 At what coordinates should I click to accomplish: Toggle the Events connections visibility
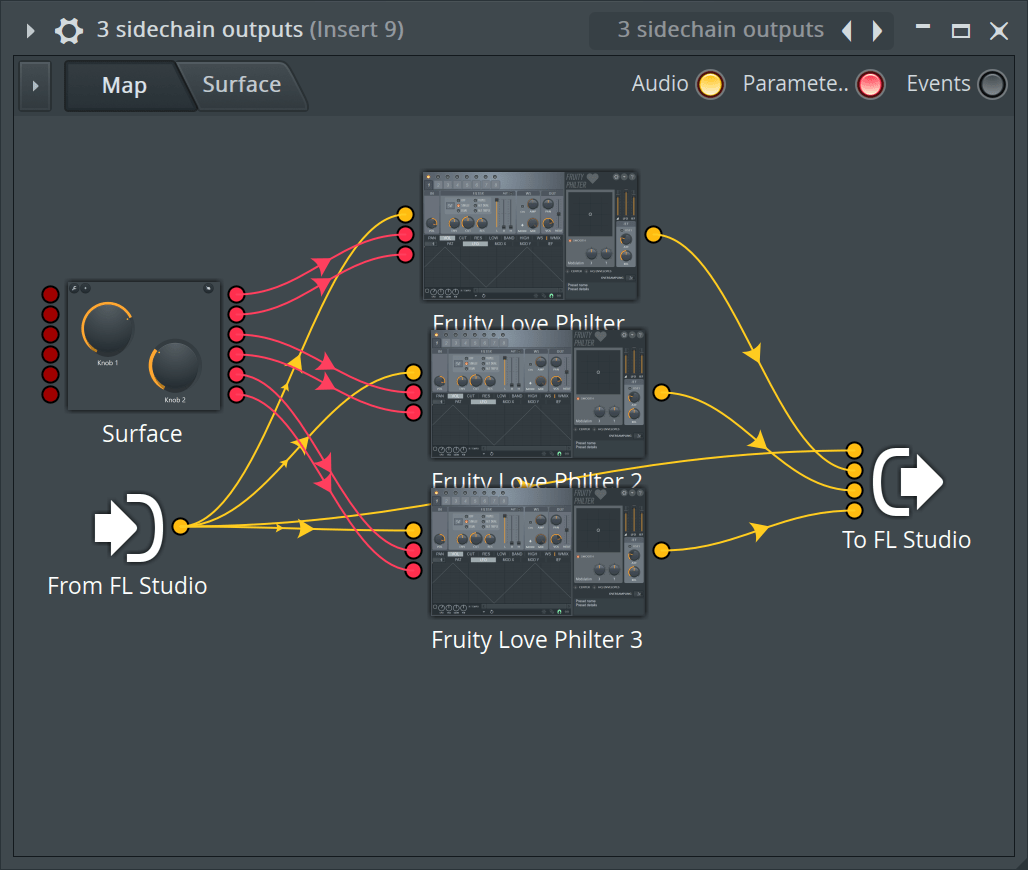(991, 85)
